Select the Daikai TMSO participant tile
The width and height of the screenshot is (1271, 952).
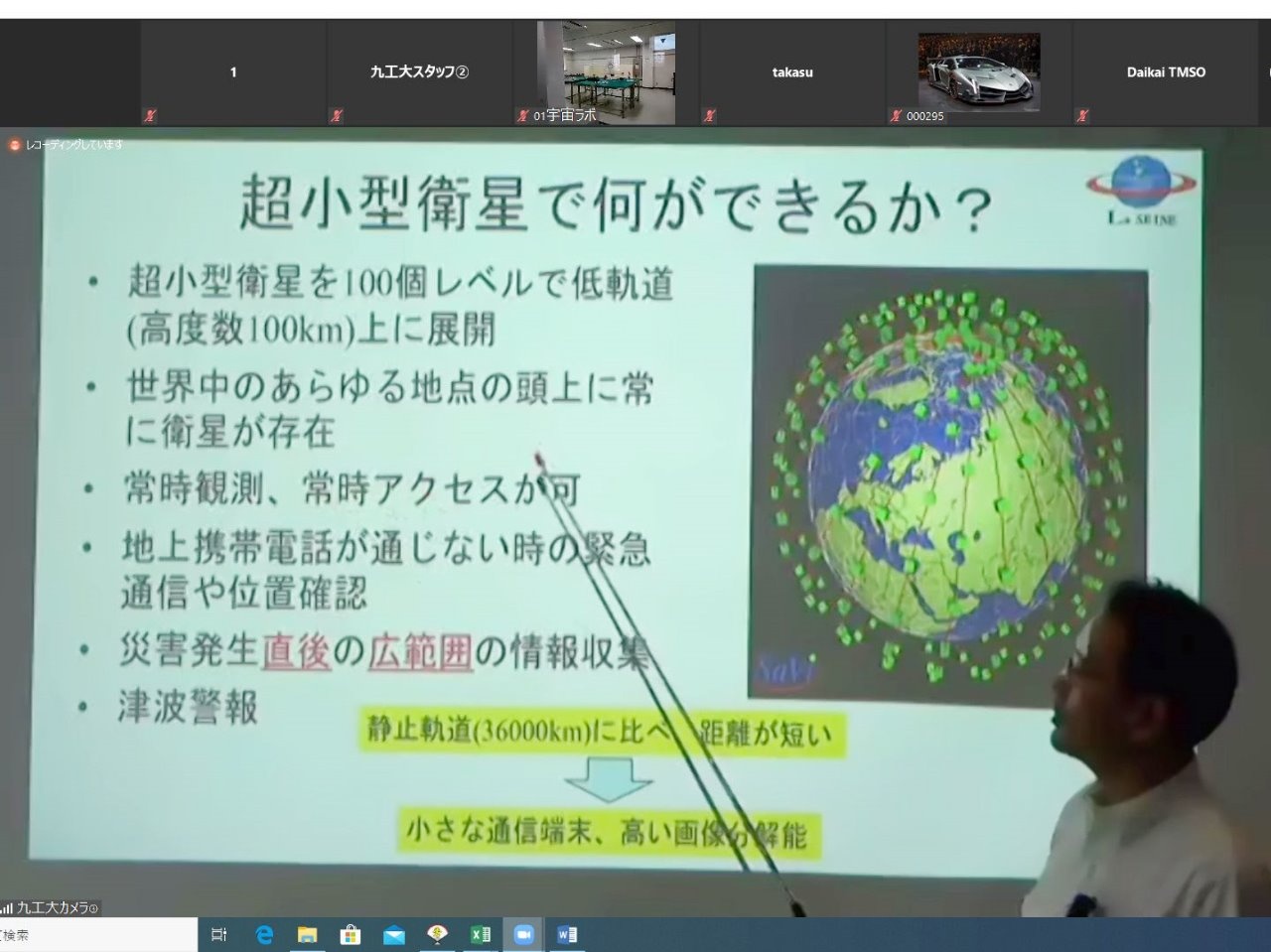click(1166, 72)
